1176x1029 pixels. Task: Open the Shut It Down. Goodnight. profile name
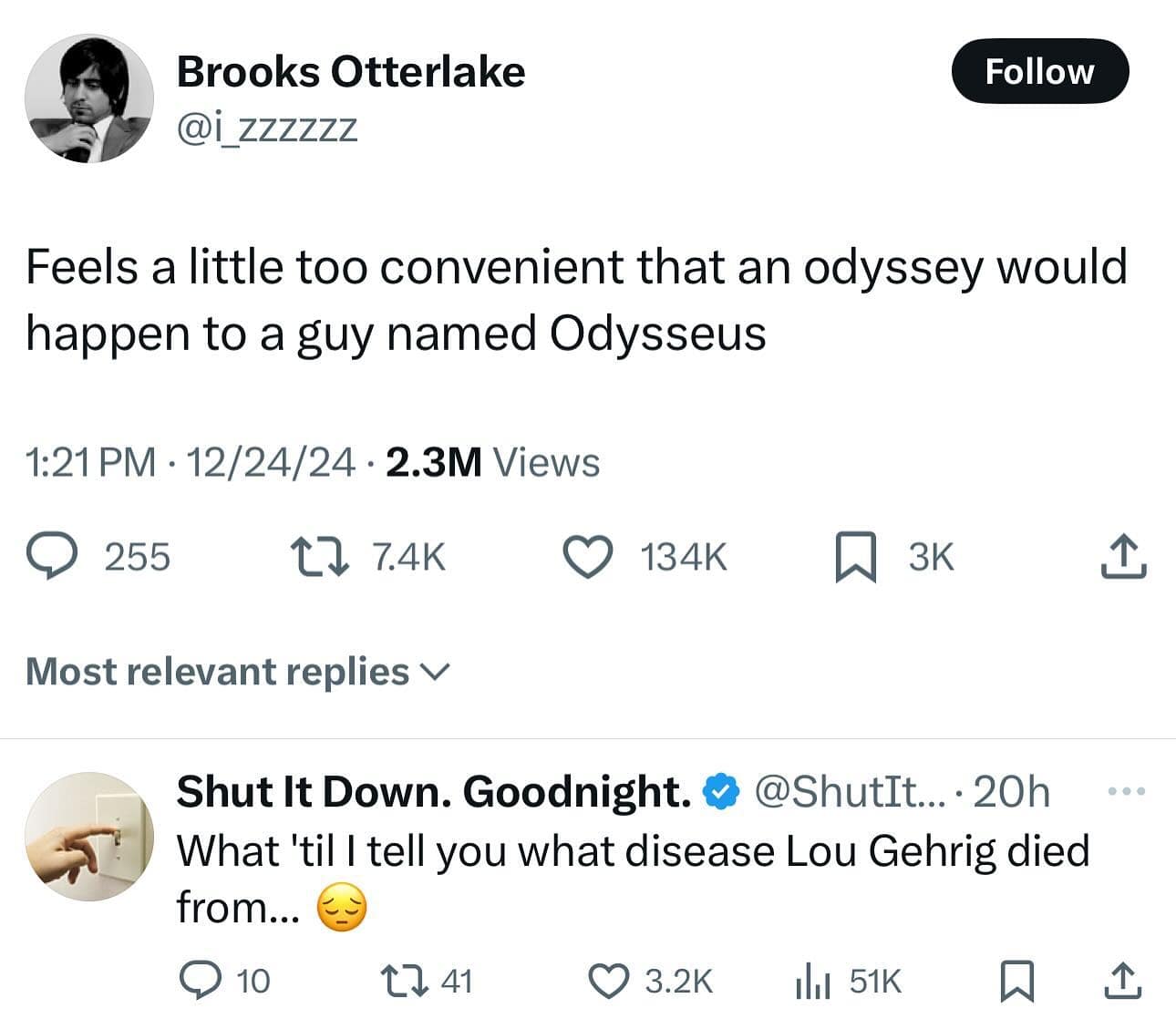pyautogui.click(x=433, y=791)
